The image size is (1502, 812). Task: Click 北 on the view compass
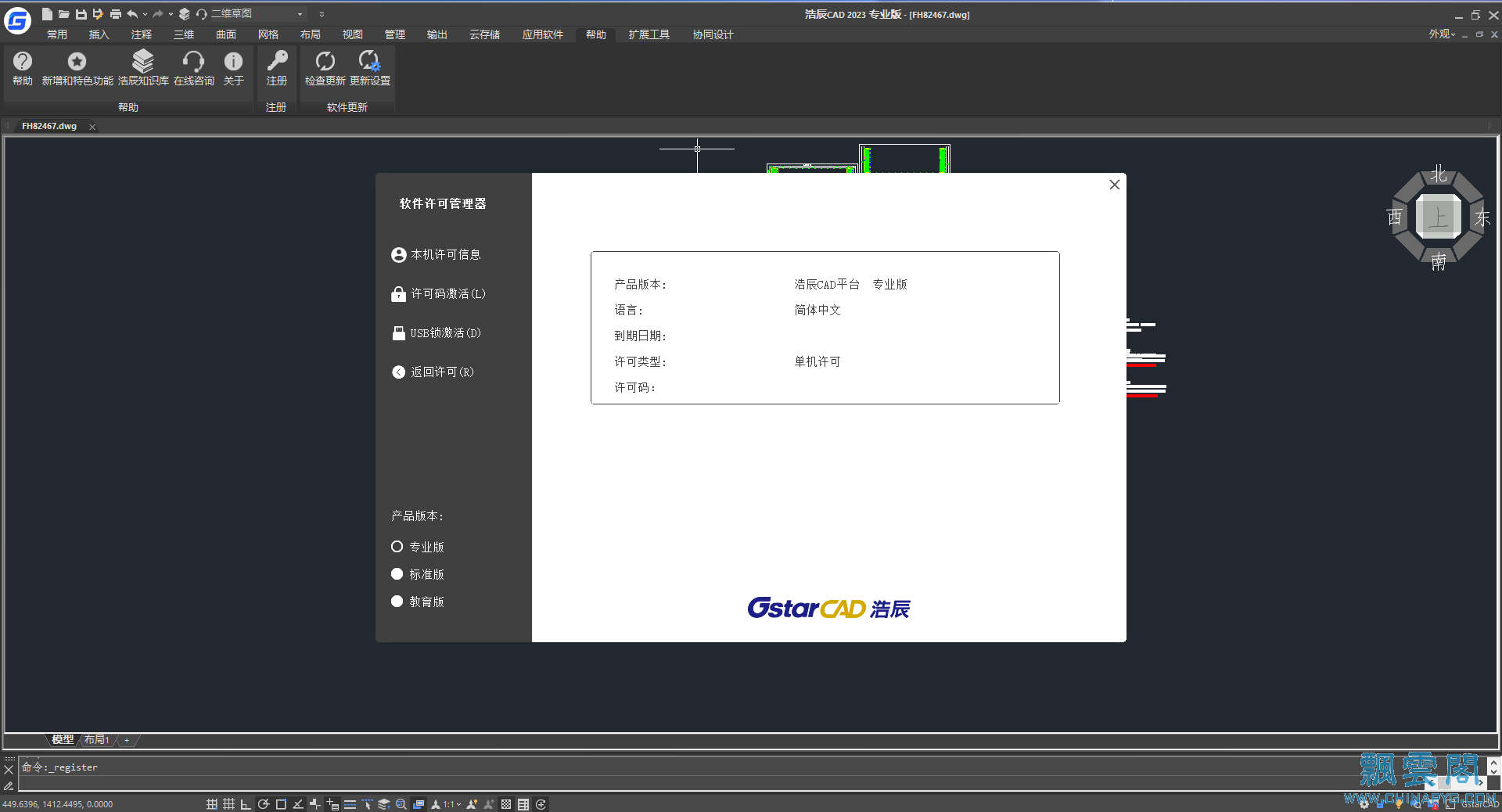1439,174
